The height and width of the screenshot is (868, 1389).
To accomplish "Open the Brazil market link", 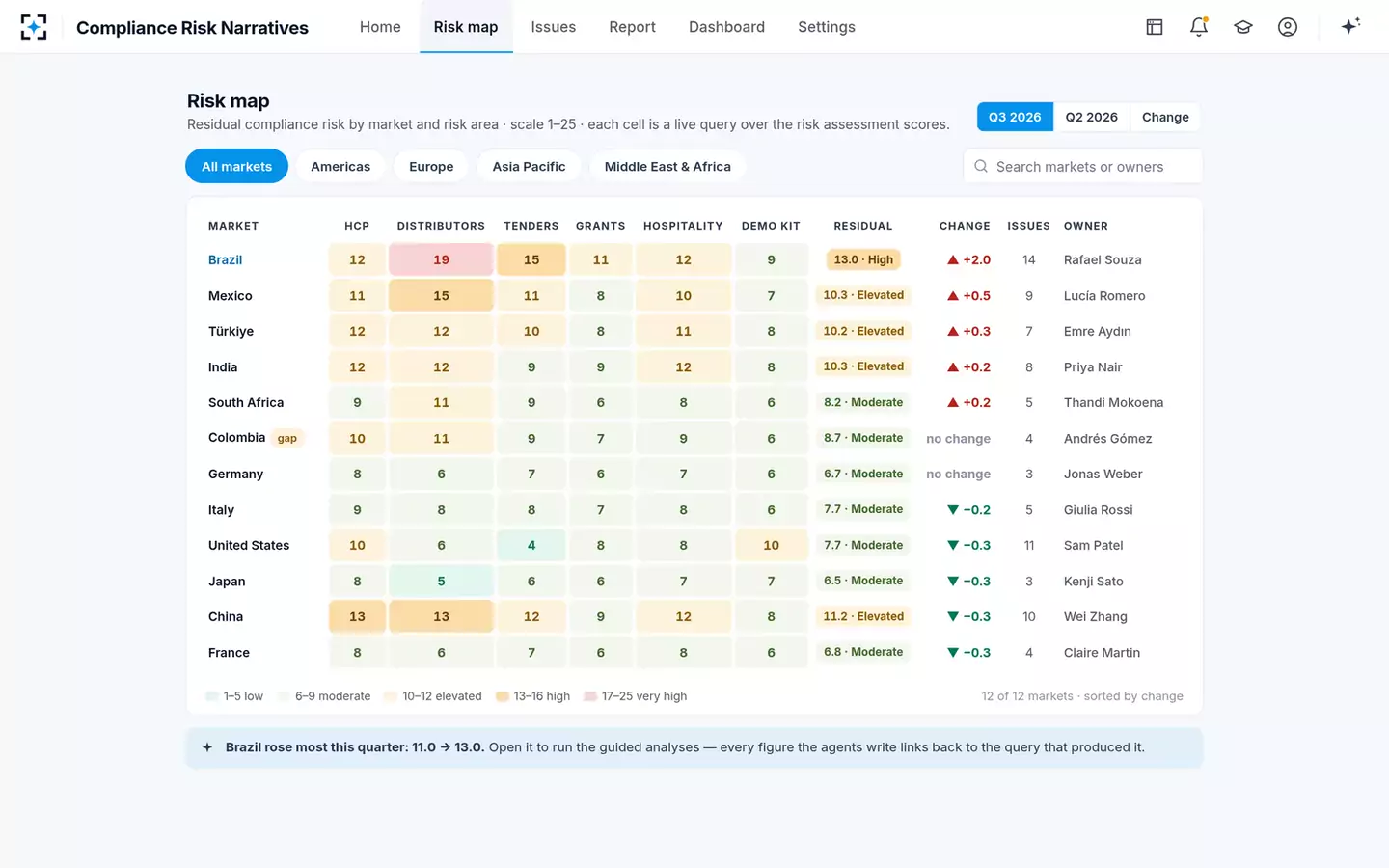I will pyautogui.click(x=225, y=259).
